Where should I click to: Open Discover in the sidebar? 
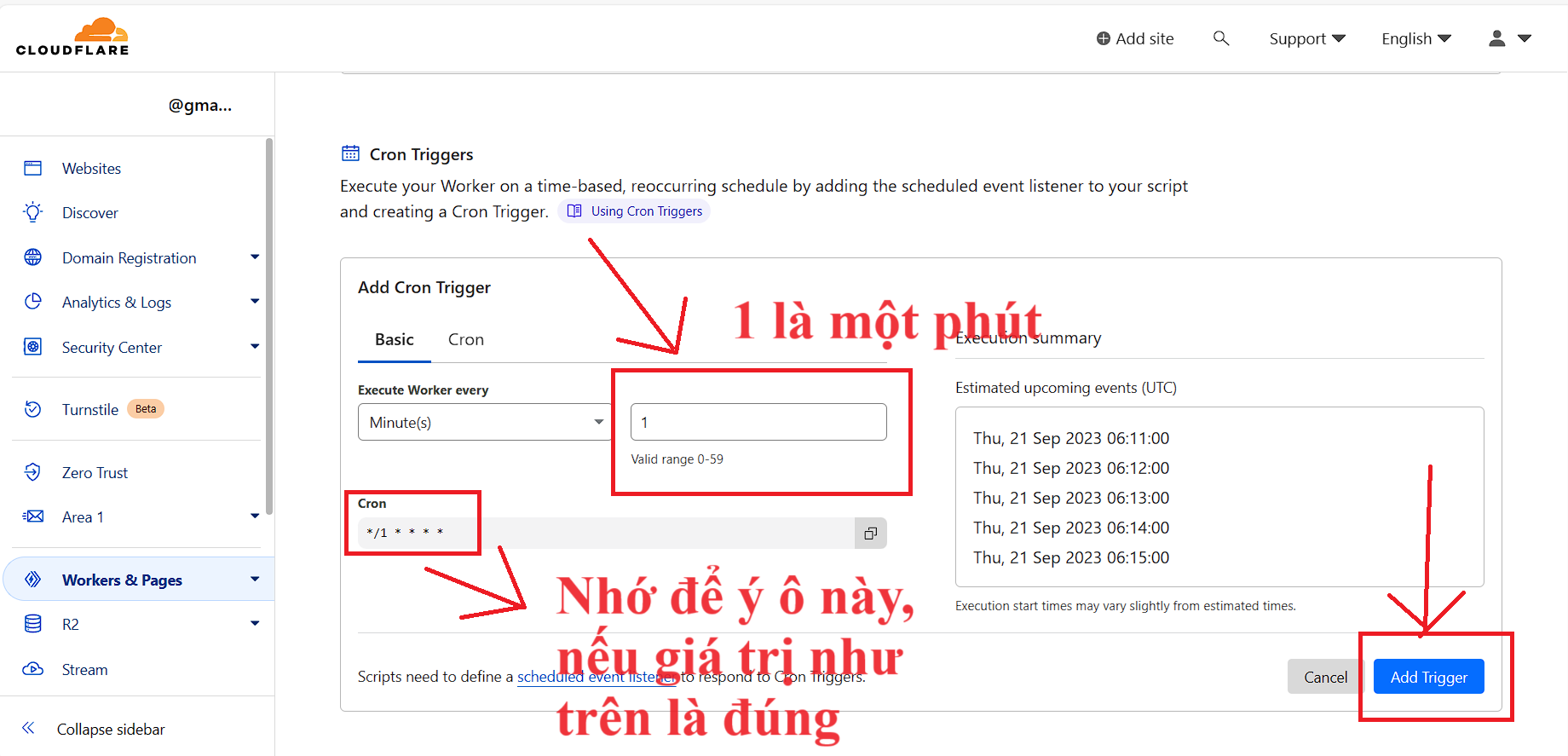point(90,213)
